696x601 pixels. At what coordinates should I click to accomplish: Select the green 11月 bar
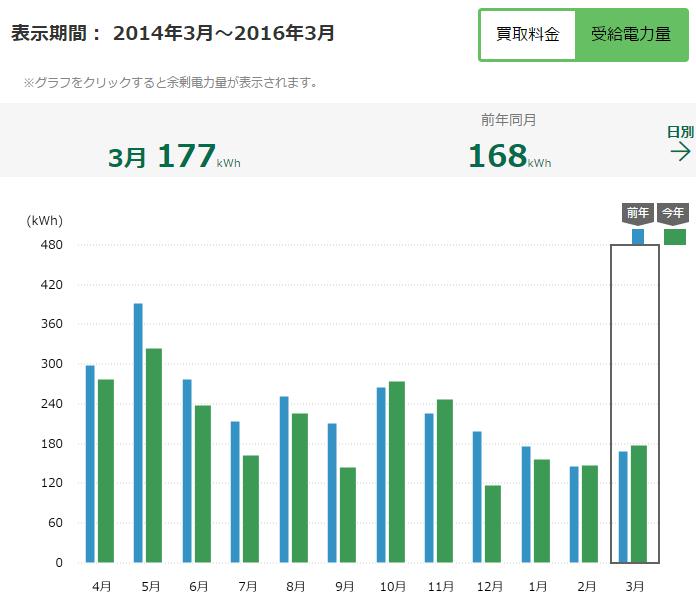[x=444, y=480]
